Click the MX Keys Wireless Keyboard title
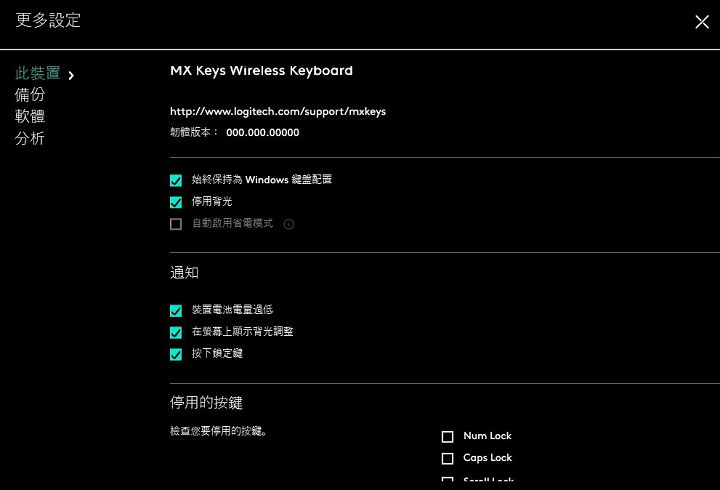This screenshot has width=720, height=490. [x=261, y=71]
